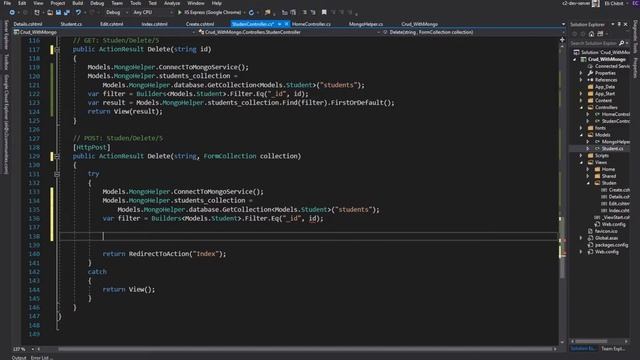640x360 pixels.
Task: Open the Edit menu
Action: click(x=22, y=3)
